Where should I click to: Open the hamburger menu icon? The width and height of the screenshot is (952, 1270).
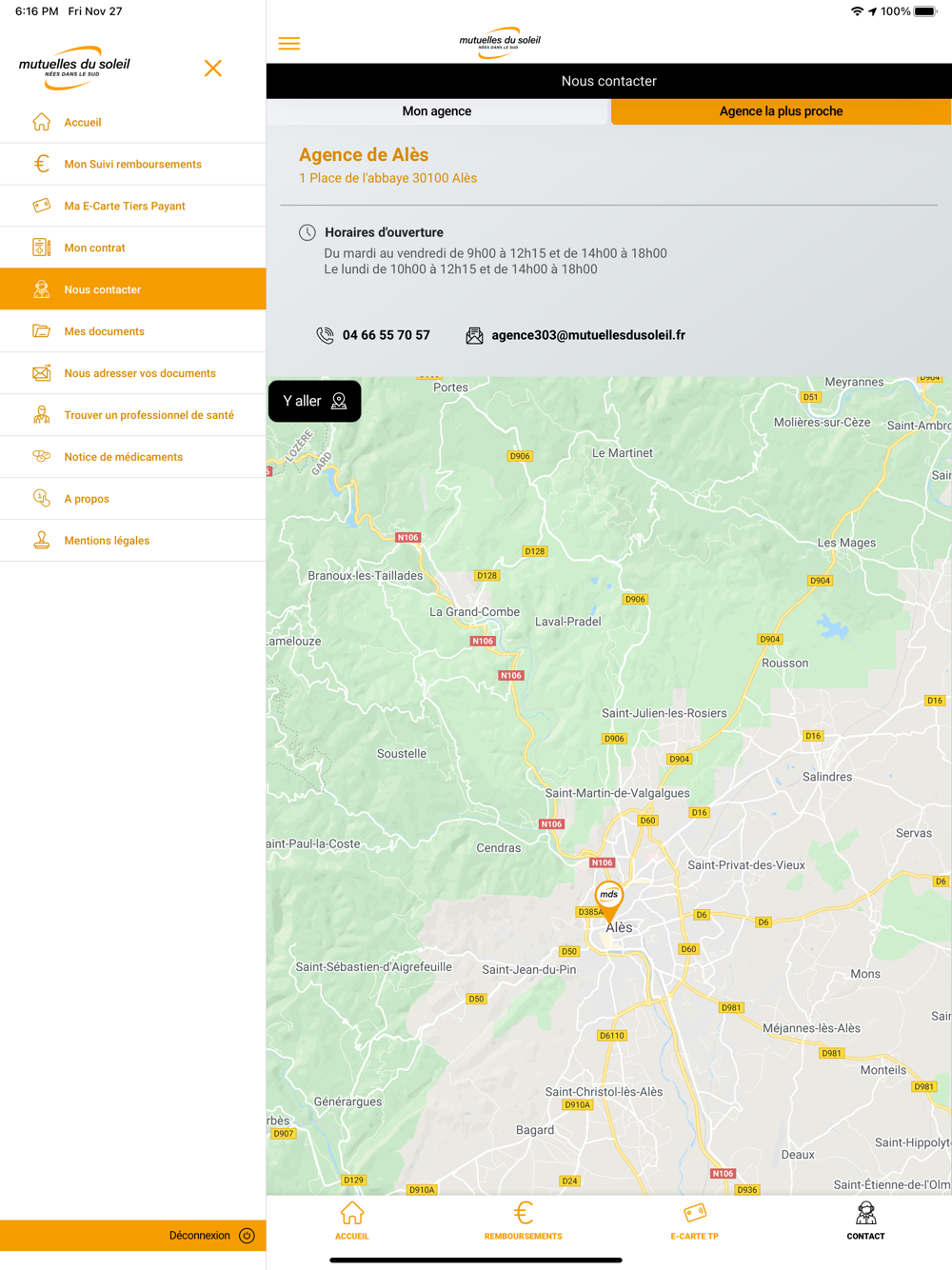coord(289,44)
